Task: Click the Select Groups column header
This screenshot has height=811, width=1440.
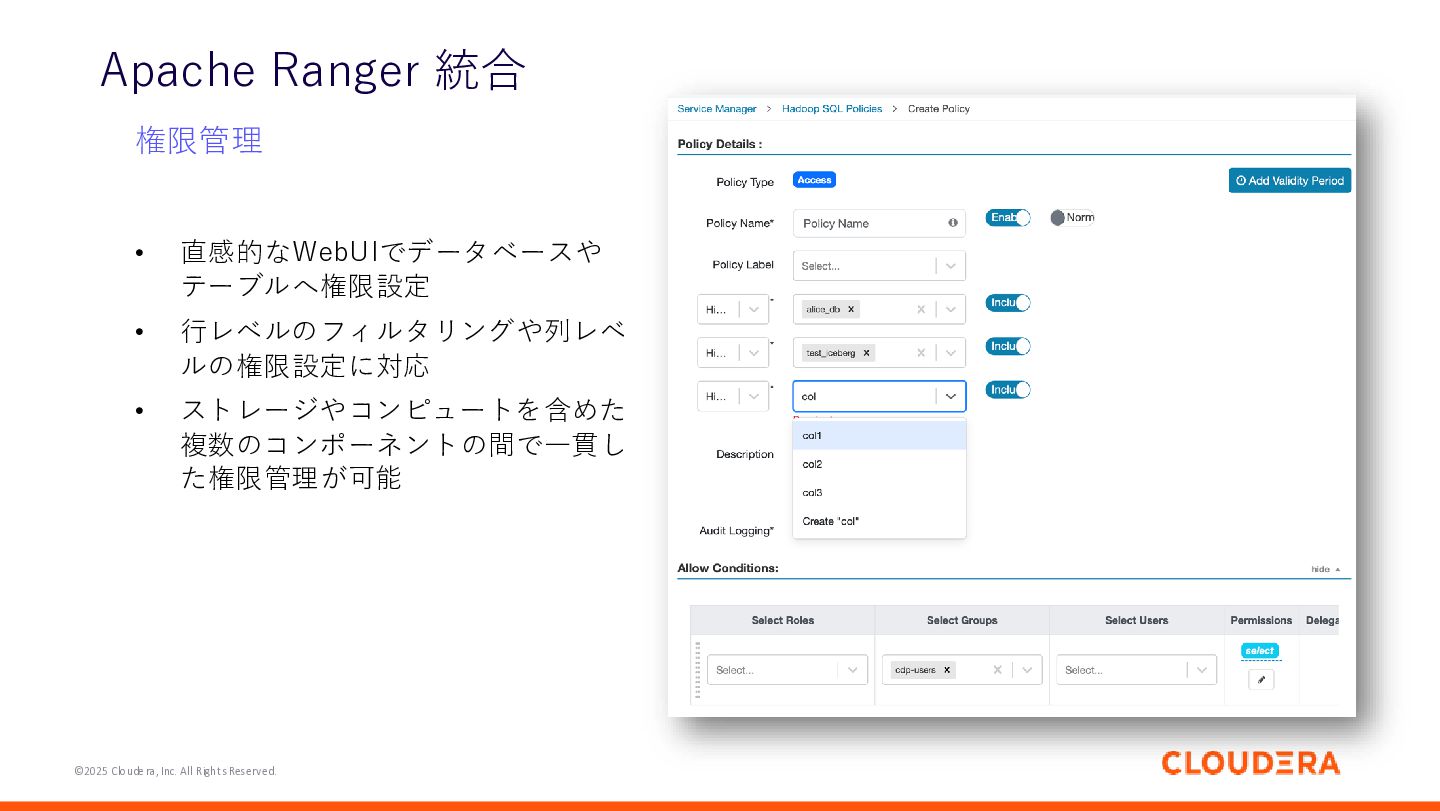Action: point(962,620)
